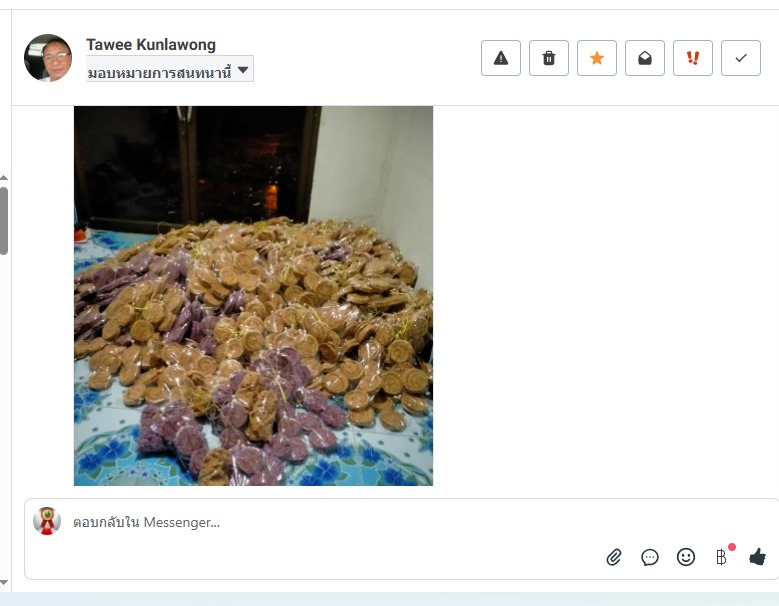The width and height of the screenshot is (779, 606).
Task: Open emoji picker smiley icon
Action: click(x=686, y=557)
